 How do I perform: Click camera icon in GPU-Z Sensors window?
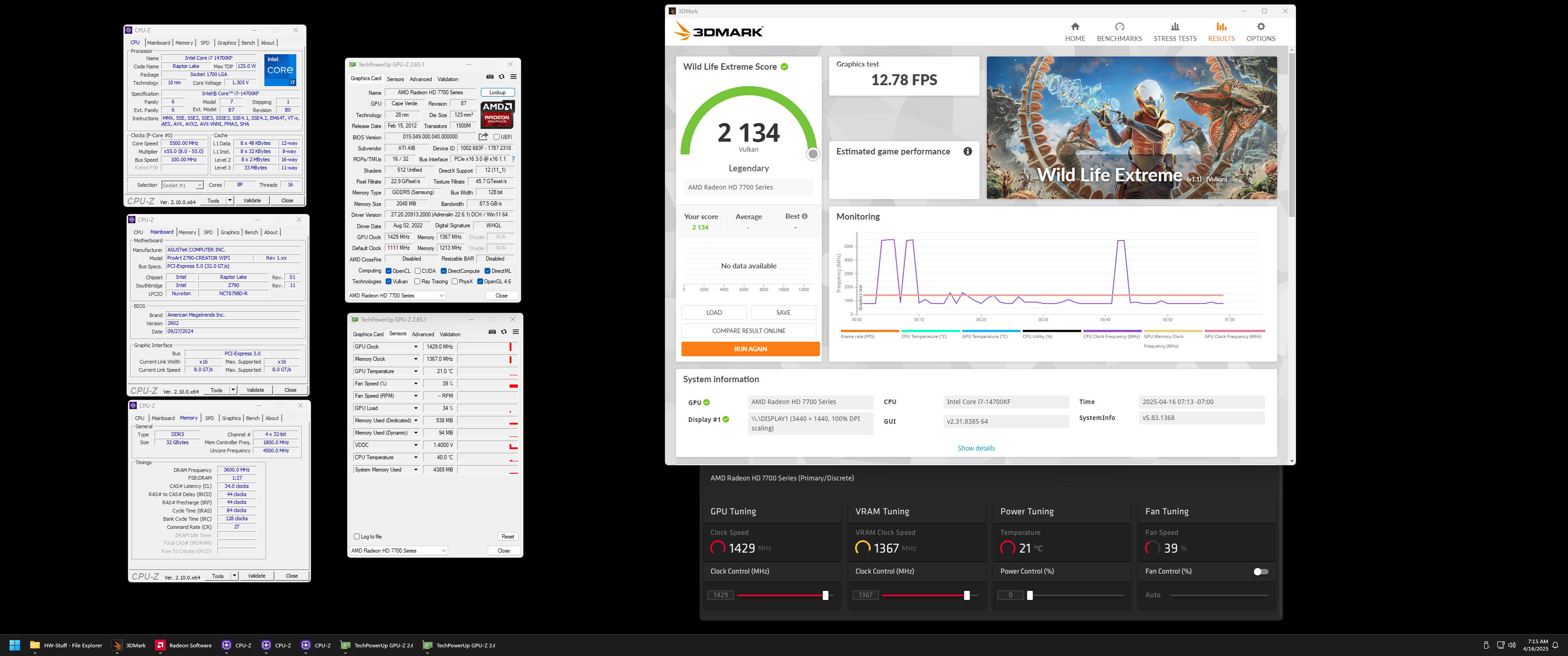click(x=492, y=332)
